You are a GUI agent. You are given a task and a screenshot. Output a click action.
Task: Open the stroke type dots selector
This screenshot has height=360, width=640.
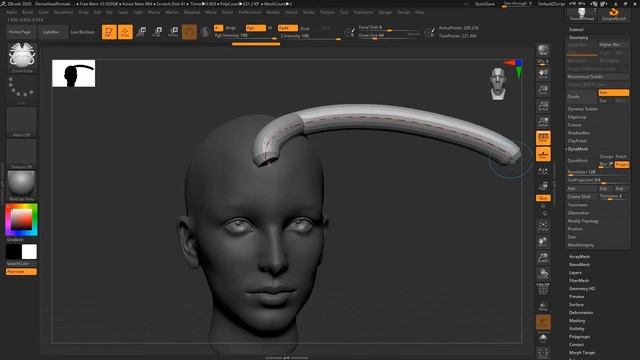coord(22,89)
